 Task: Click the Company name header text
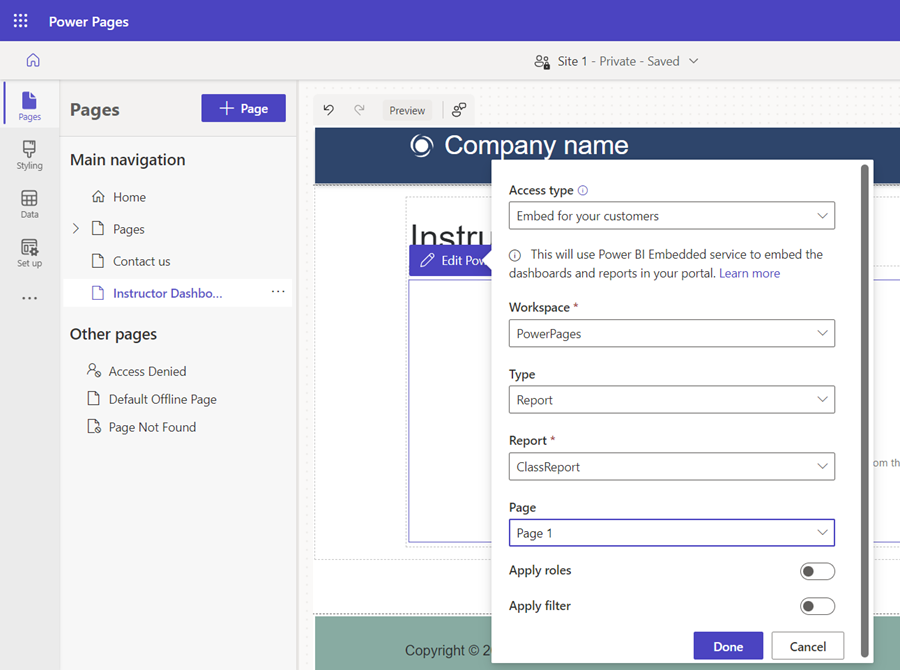pyautogui.click(x=536, y=145)
